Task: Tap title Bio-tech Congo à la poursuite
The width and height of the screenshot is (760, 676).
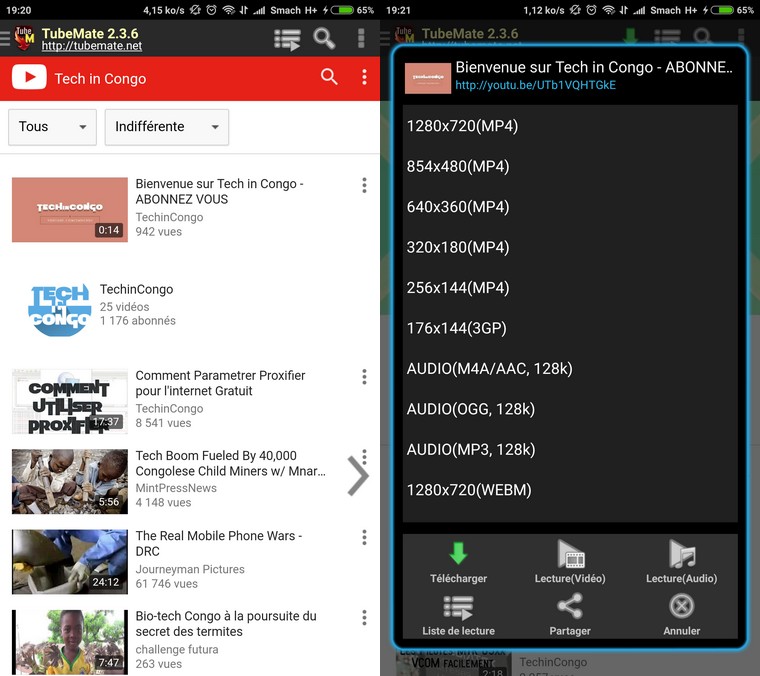Action: pyautogui.click(x=226, y=624)
